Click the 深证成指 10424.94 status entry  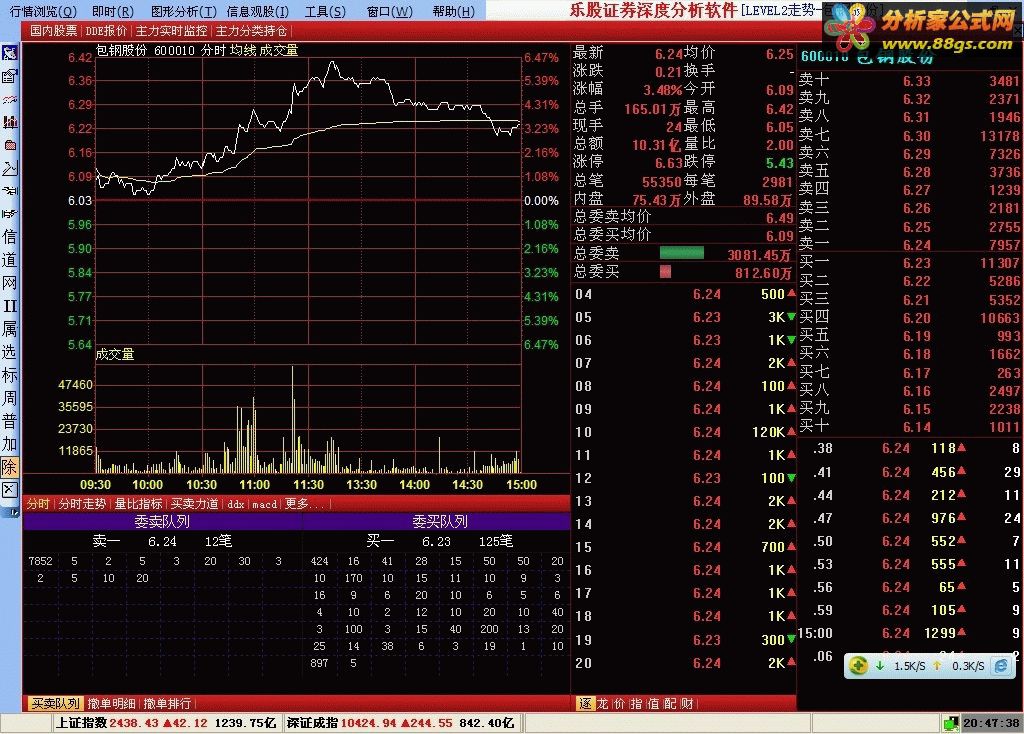400,723
